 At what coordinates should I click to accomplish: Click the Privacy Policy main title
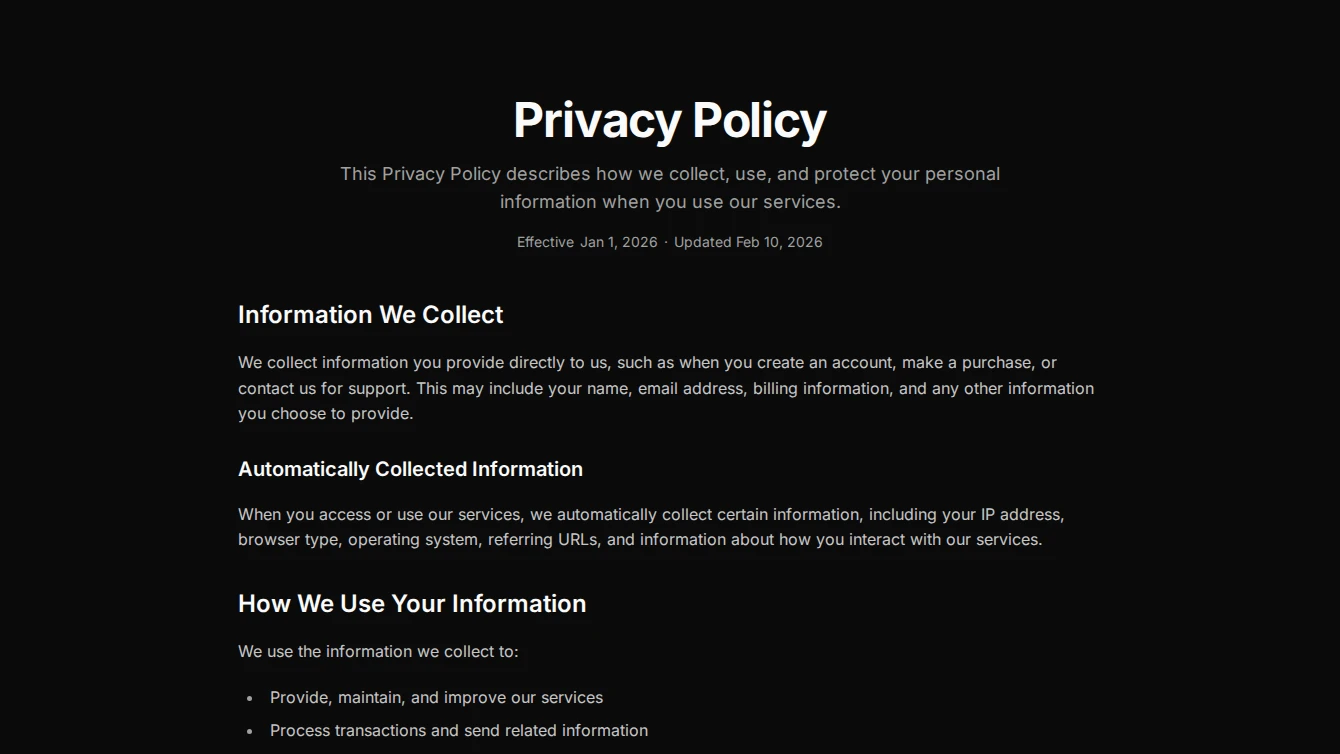coord(669,120)
